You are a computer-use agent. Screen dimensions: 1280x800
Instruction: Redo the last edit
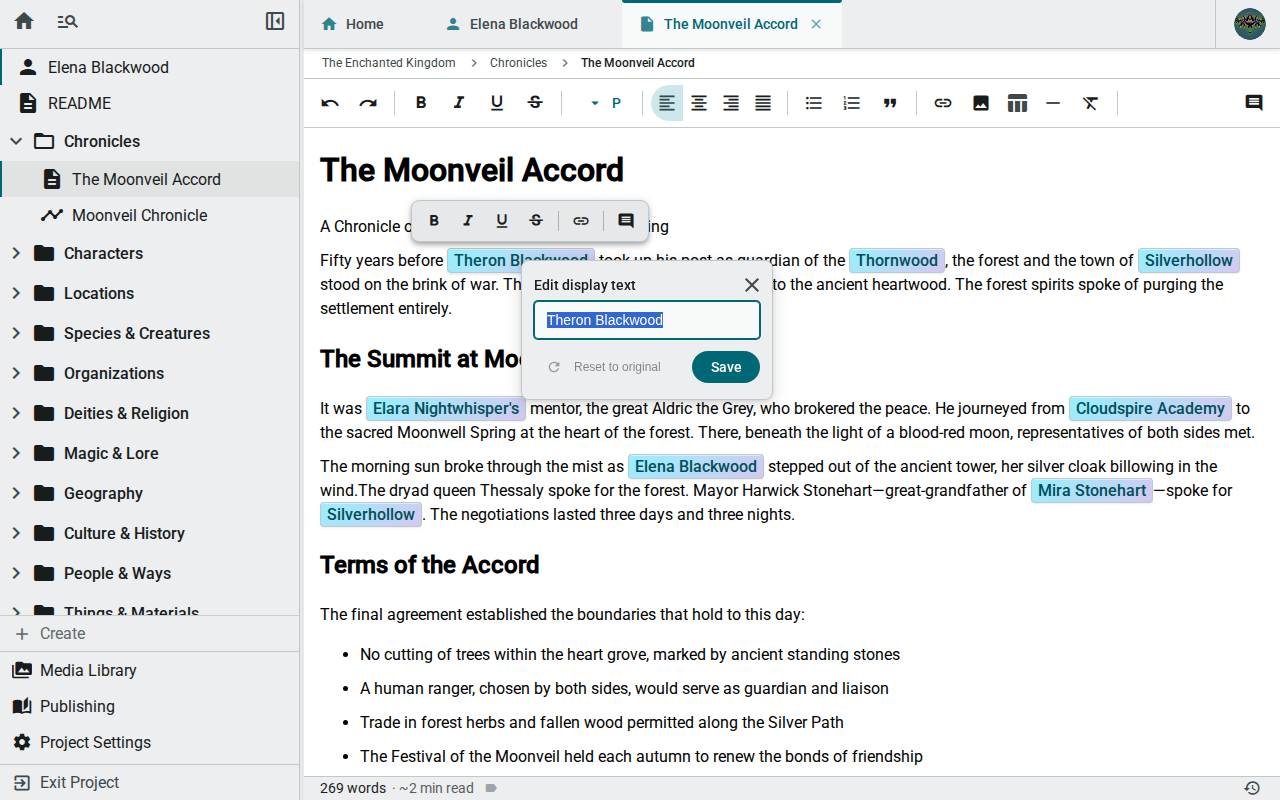(x=368, y=103)
